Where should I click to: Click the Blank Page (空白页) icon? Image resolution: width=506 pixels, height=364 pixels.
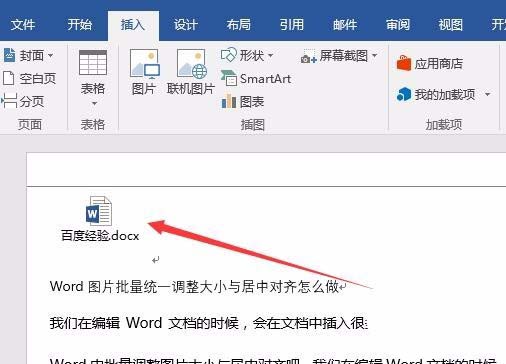[9, 78]
